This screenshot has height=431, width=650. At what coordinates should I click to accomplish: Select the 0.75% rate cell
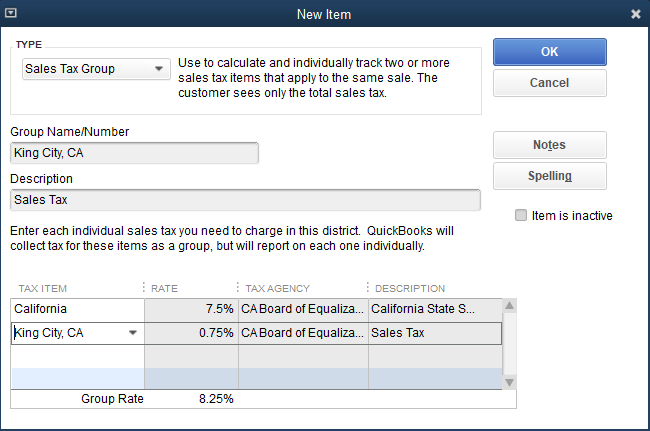coord(191,333)
